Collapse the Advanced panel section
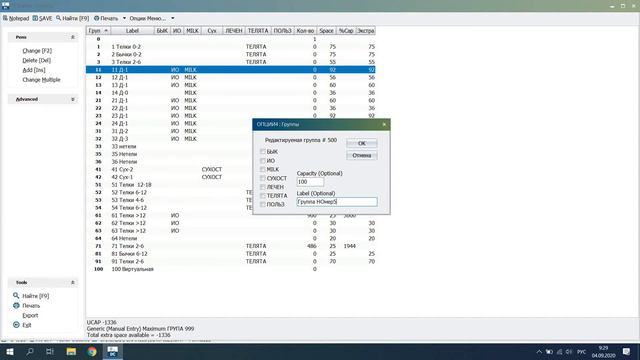This screenshot has width=640, height=360. pos(73,99)
